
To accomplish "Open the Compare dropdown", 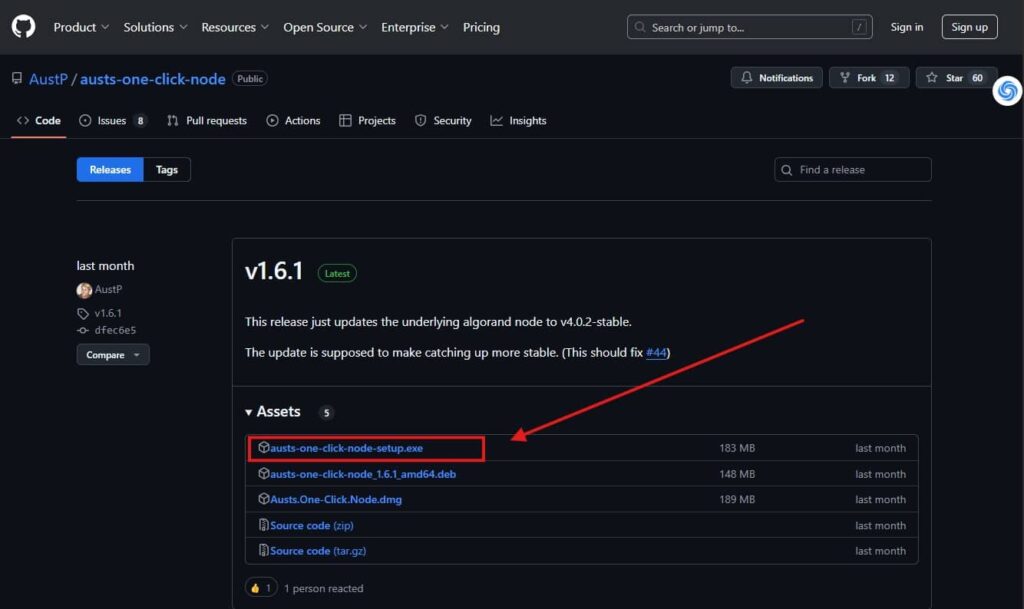I will (x=112, y=355).
